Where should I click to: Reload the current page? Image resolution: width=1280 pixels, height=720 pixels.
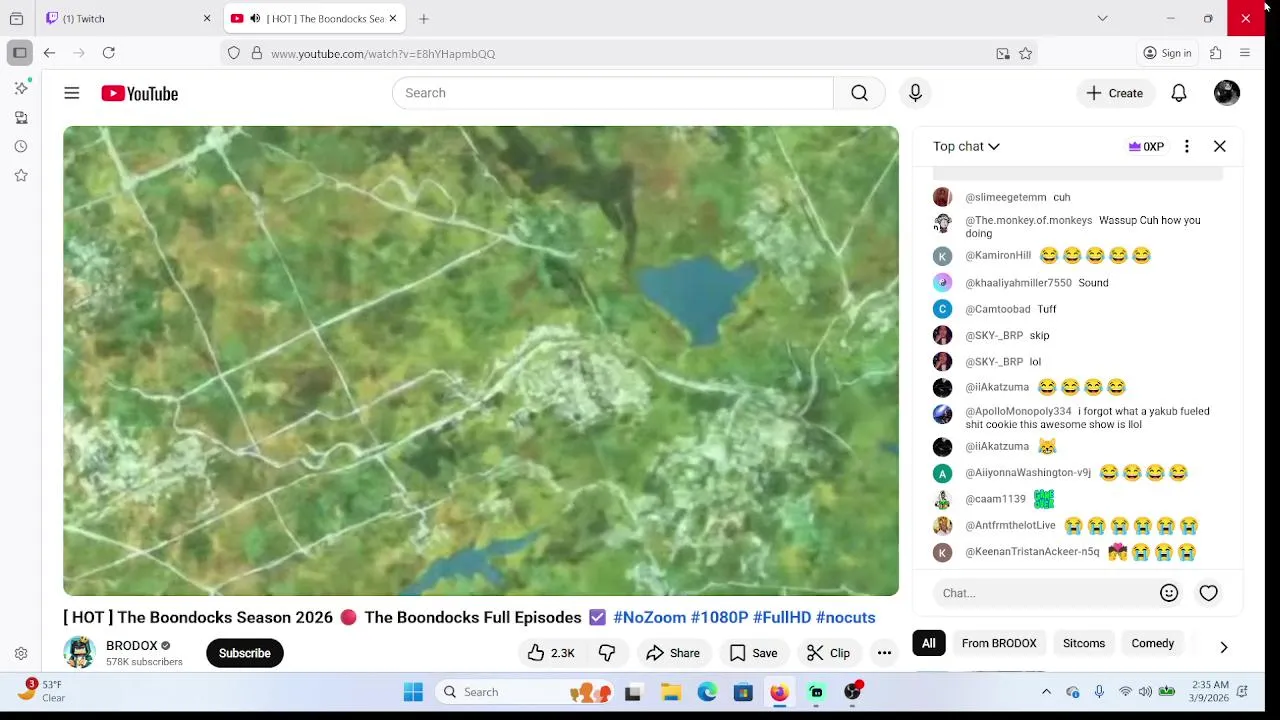point(108,53)
